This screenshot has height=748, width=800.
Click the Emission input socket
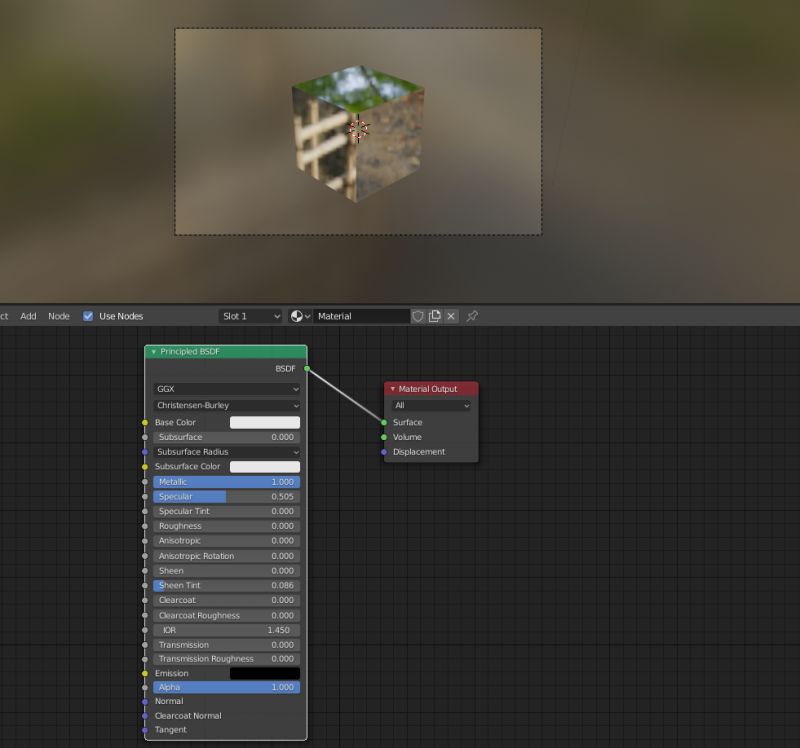click(x=144, y=673)
